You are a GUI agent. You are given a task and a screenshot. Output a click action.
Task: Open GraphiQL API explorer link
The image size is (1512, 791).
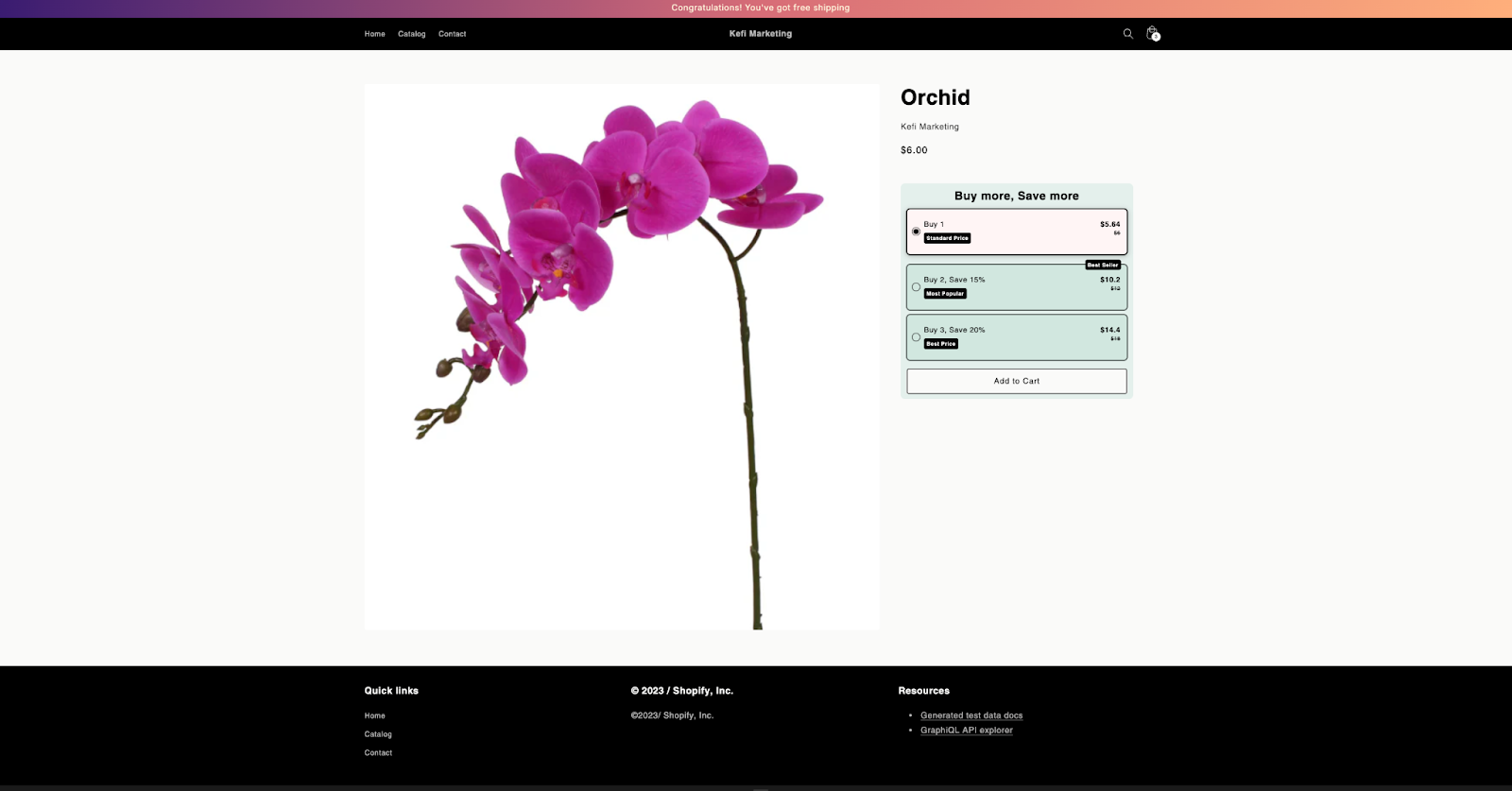pos(966,731)
